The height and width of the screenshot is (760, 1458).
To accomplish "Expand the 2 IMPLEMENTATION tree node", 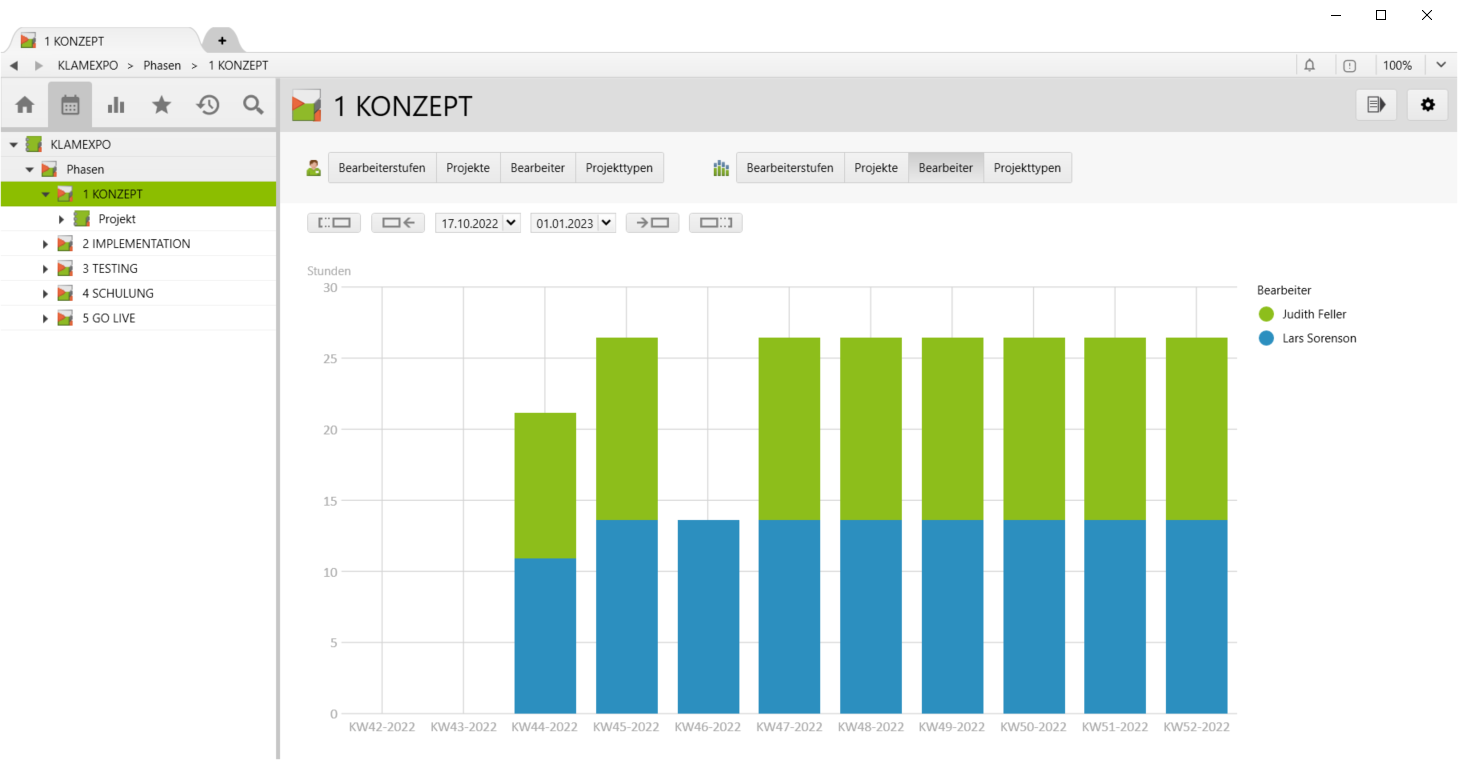I will (45, 244).
